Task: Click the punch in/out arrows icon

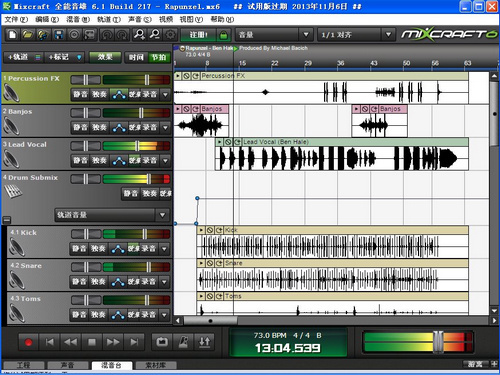Action: point(205,342)
